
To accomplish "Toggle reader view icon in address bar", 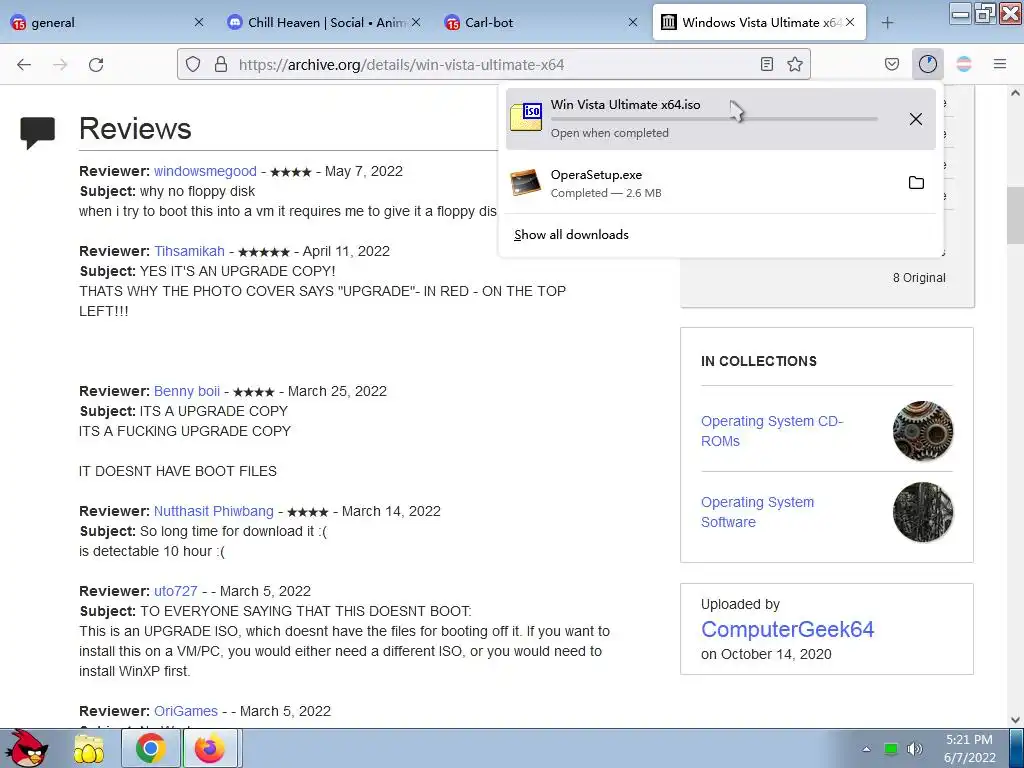I will (x=767, y=64).
